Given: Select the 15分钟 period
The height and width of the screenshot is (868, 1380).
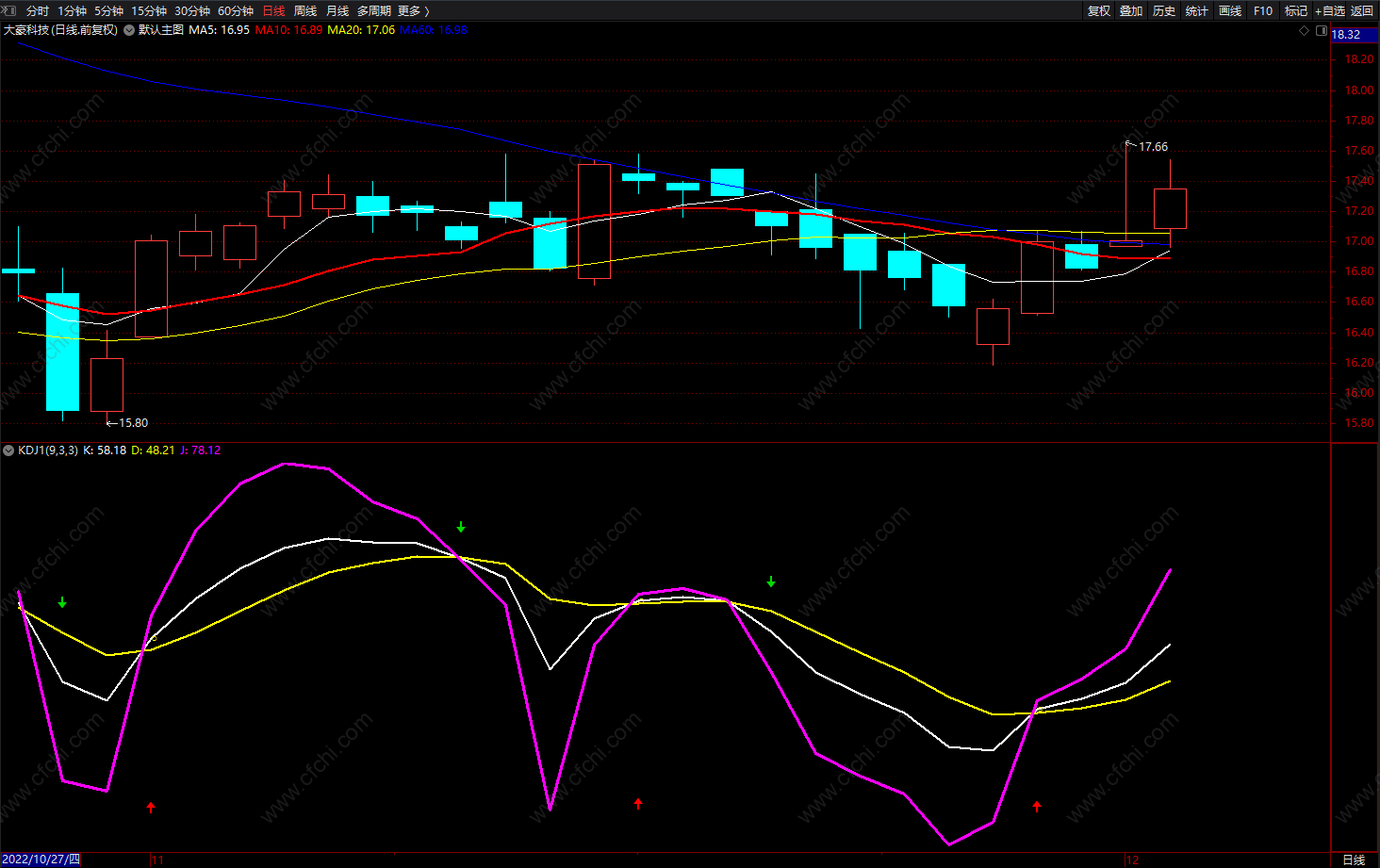Looking at the screenshot, I should (149, 10).
